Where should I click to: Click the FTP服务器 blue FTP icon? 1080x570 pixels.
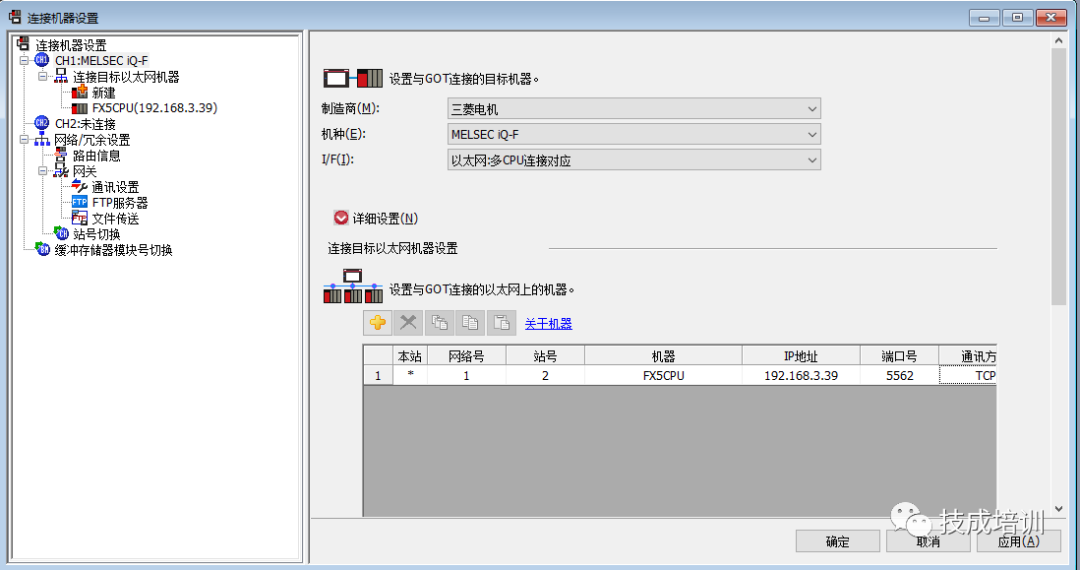79,202
